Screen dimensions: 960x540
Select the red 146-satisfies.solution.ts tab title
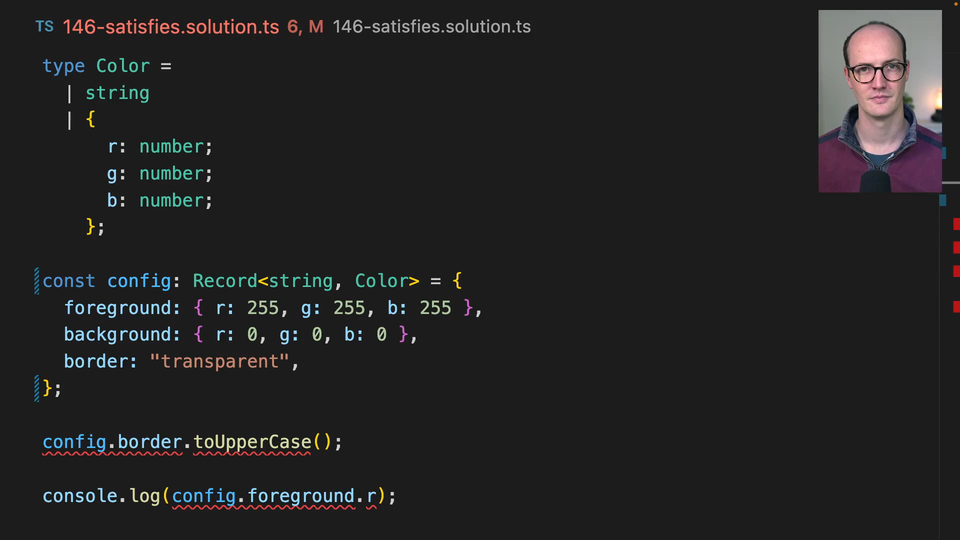pos(171,27)
